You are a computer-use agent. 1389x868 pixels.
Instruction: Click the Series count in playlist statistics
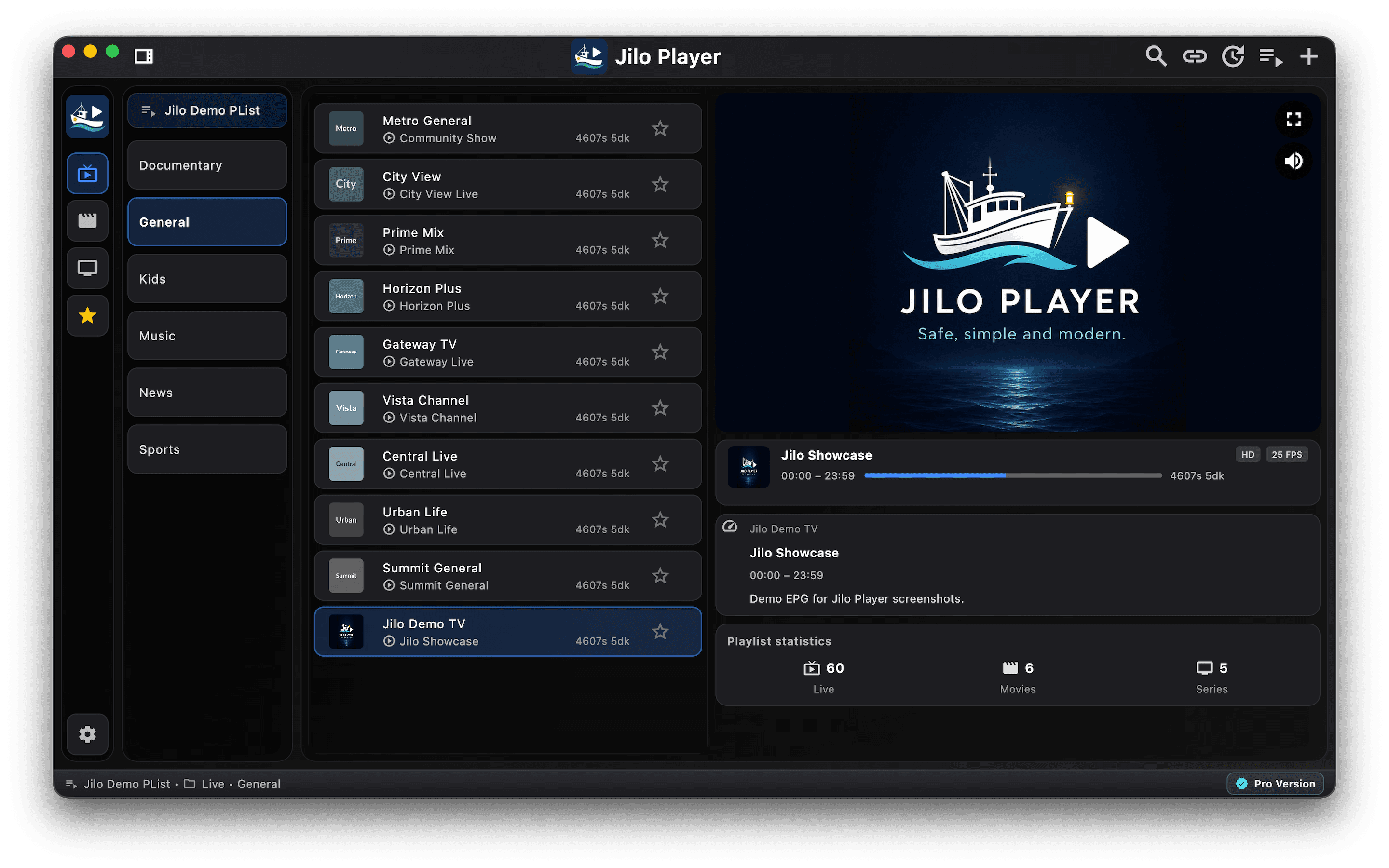(x=1212, y=677)
